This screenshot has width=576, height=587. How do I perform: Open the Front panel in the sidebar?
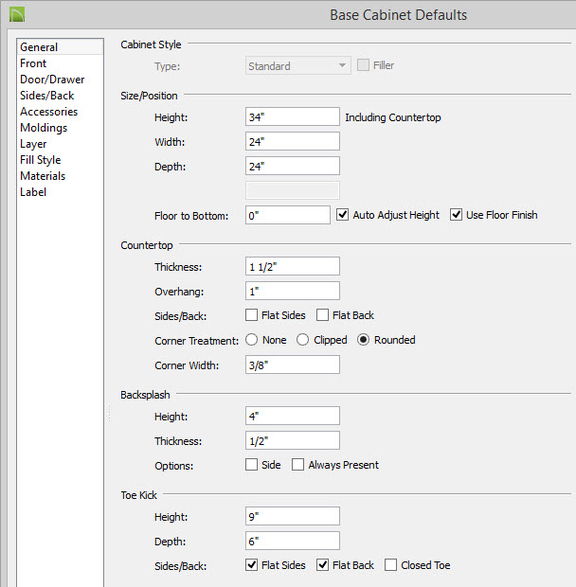click(x=33, y=63)
